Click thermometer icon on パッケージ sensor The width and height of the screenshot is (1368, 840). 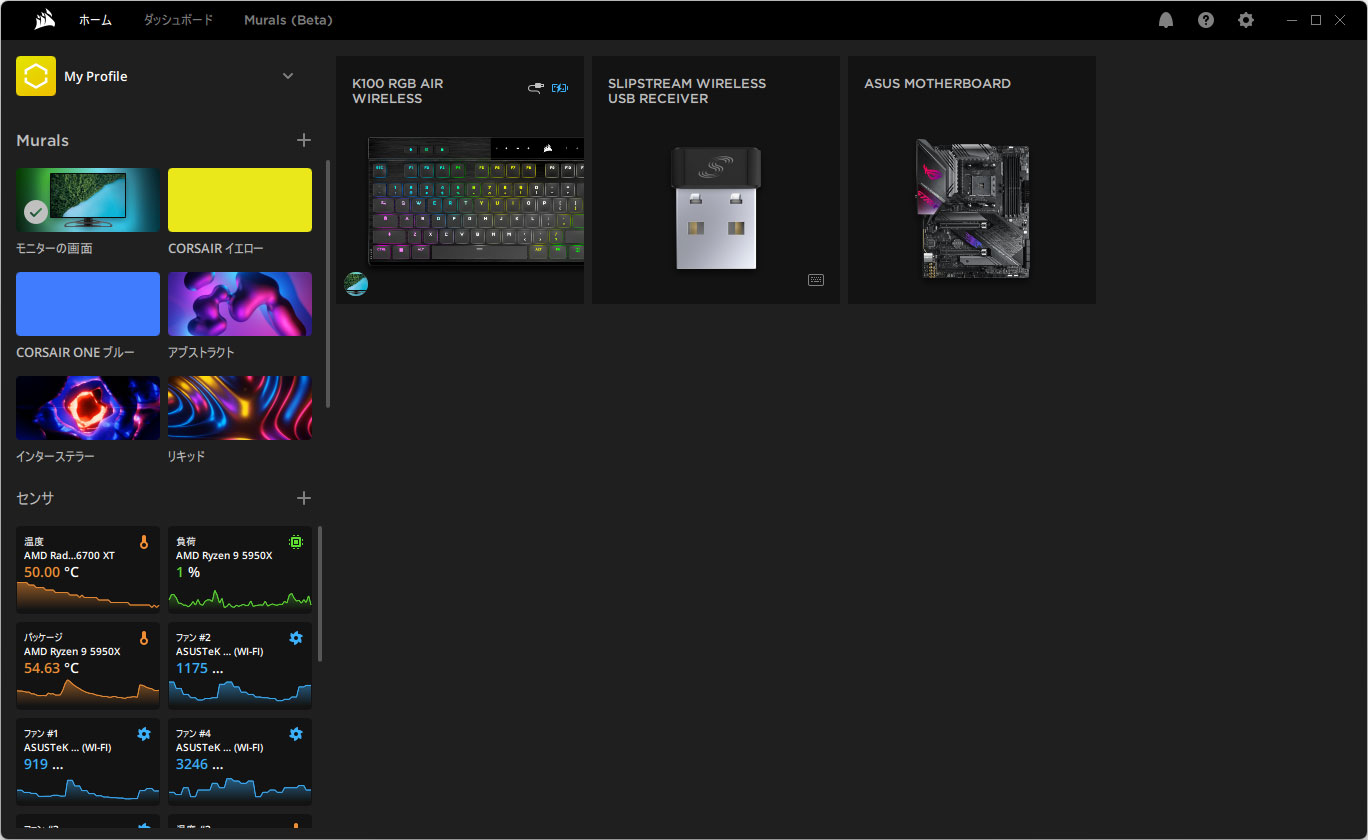pyautogui.click(x=144, y=638)
